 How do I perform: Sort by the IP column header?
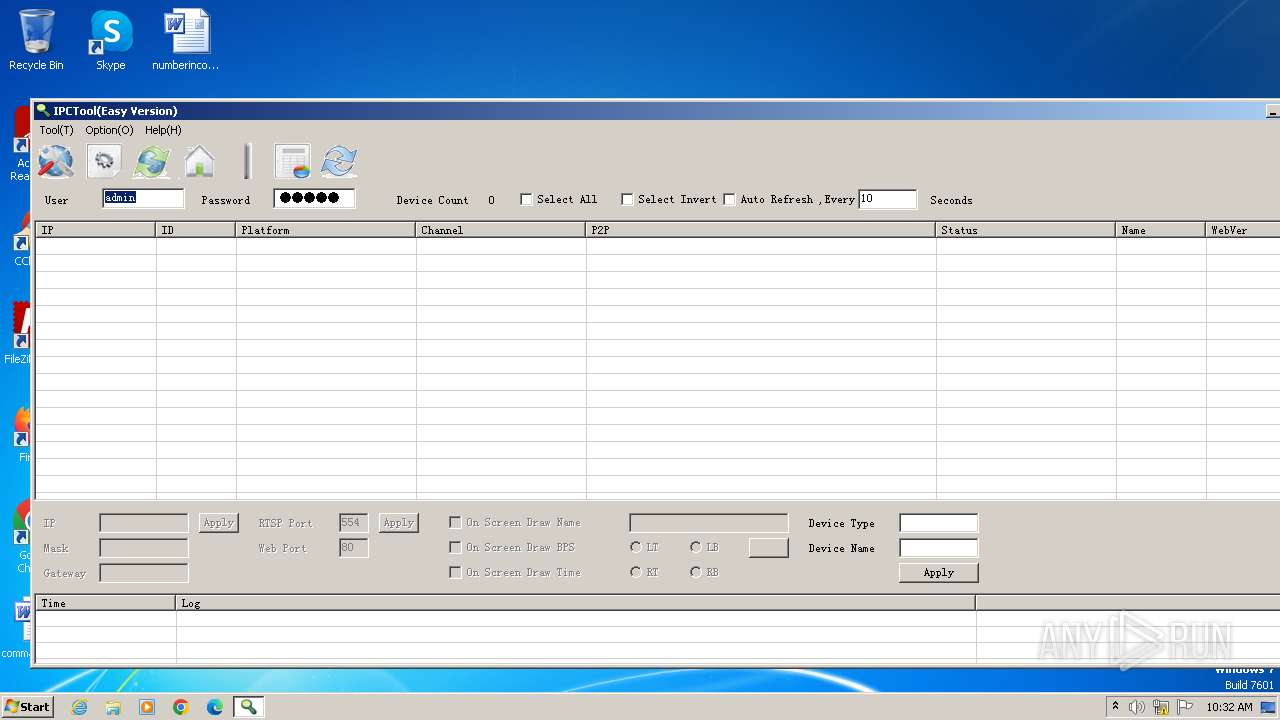pos(96,230)
